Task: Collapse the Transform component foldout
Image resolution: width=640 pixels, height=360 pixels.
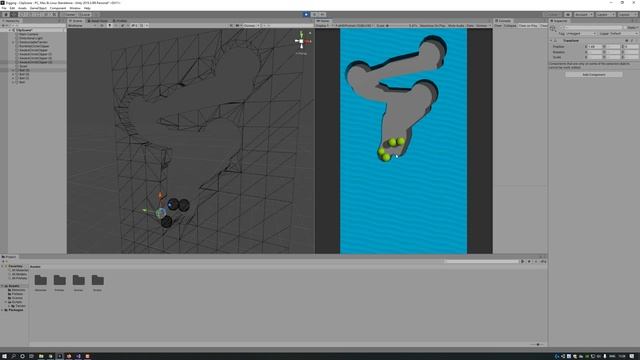Action: tap(551, 41)
